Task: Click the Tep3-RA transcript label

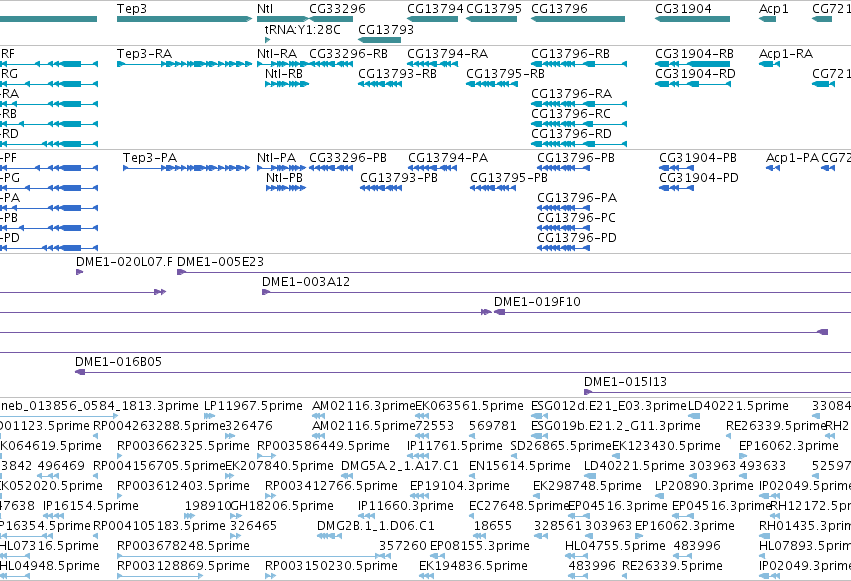Action: [144, 54]
